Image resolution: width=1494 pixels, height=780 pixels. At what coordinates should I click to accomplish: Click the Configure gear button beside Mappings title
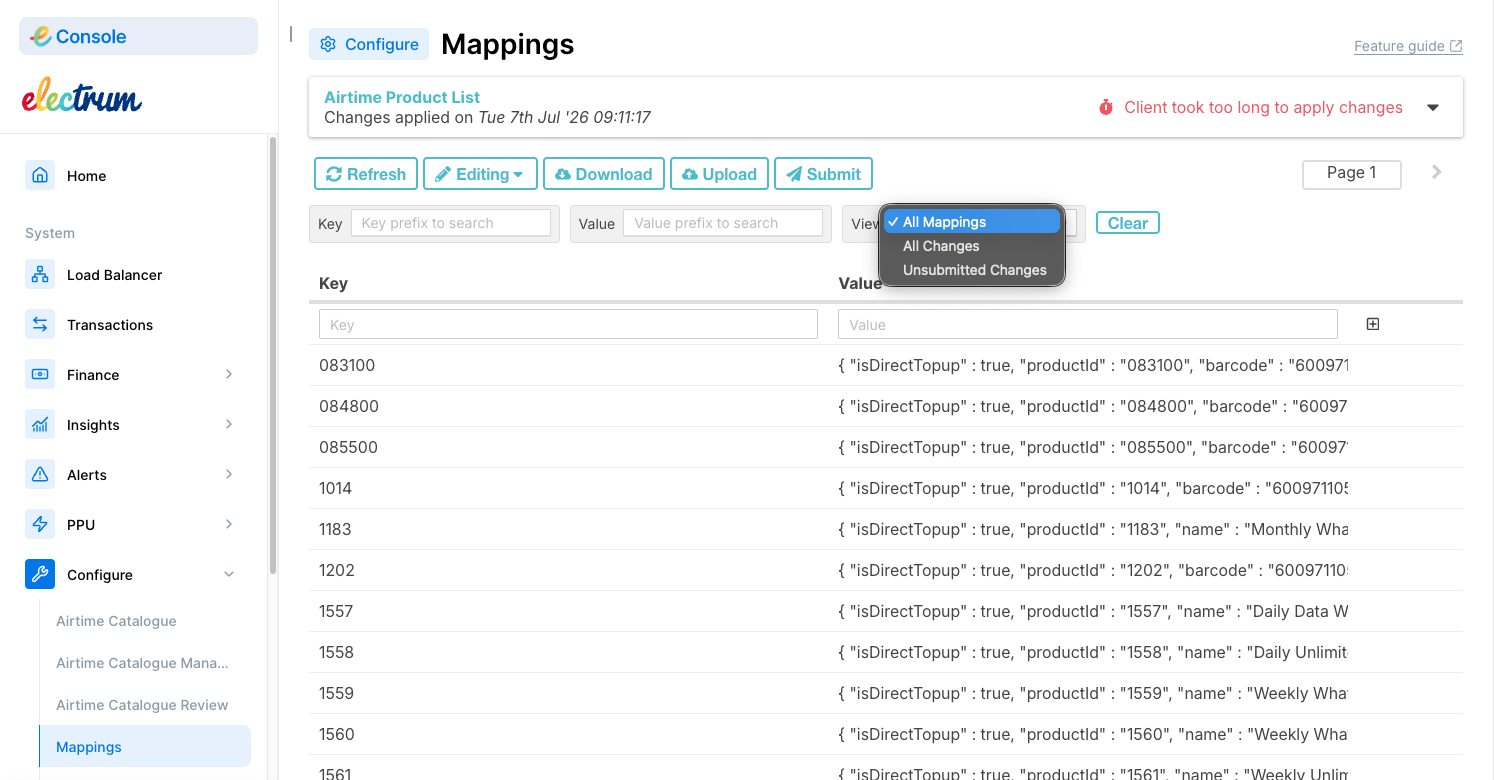[x=369, y=44]
